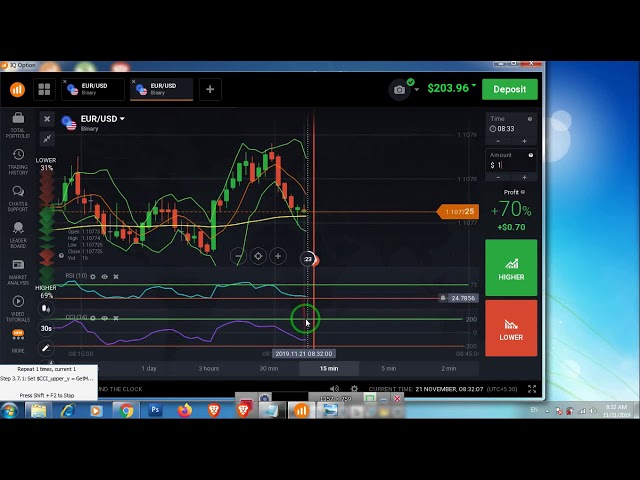
Task: Decrease trade amount with minus
Action: click(x=498, y=178)
